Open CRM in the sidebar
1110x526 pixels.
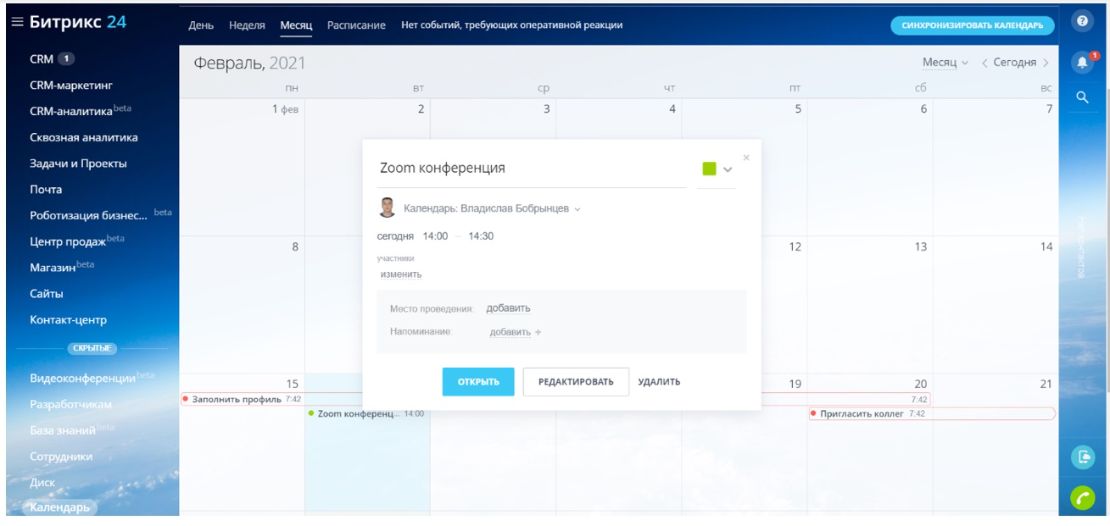click(41, 59)
